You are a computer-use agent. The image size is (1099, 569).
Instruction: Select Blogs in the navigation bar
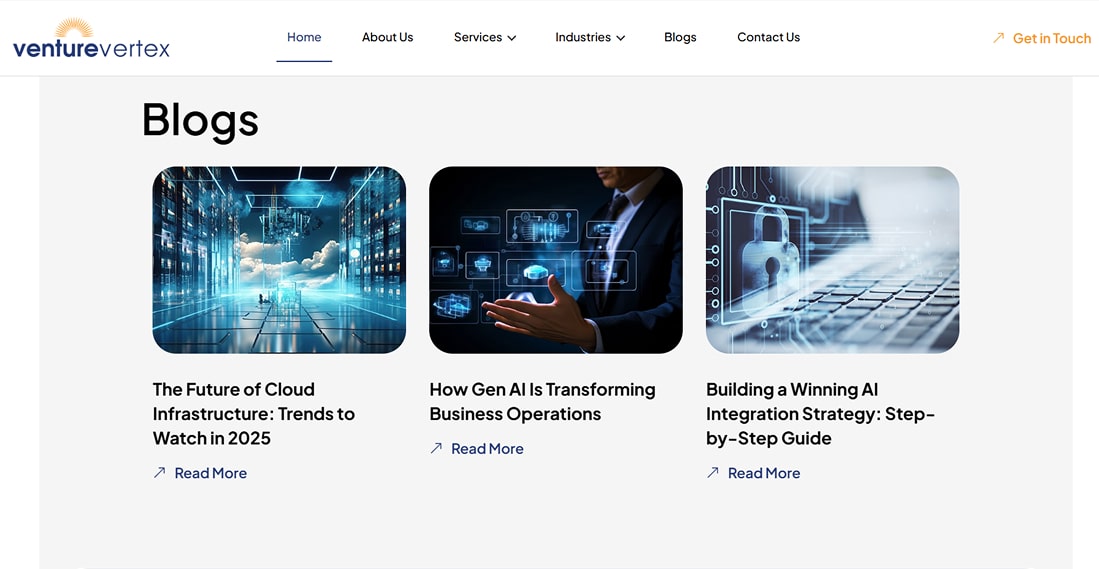click(680, 37)
